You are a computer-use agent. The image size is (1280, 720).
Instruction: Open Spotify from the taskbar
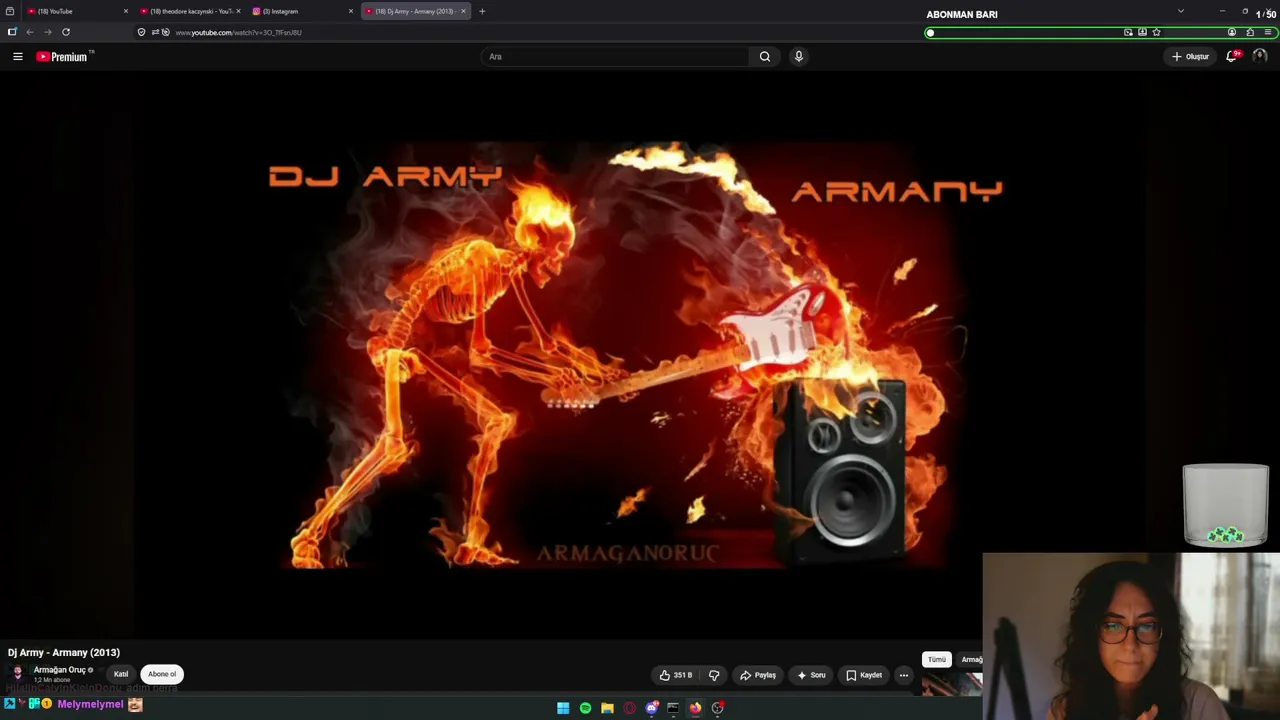585,708
